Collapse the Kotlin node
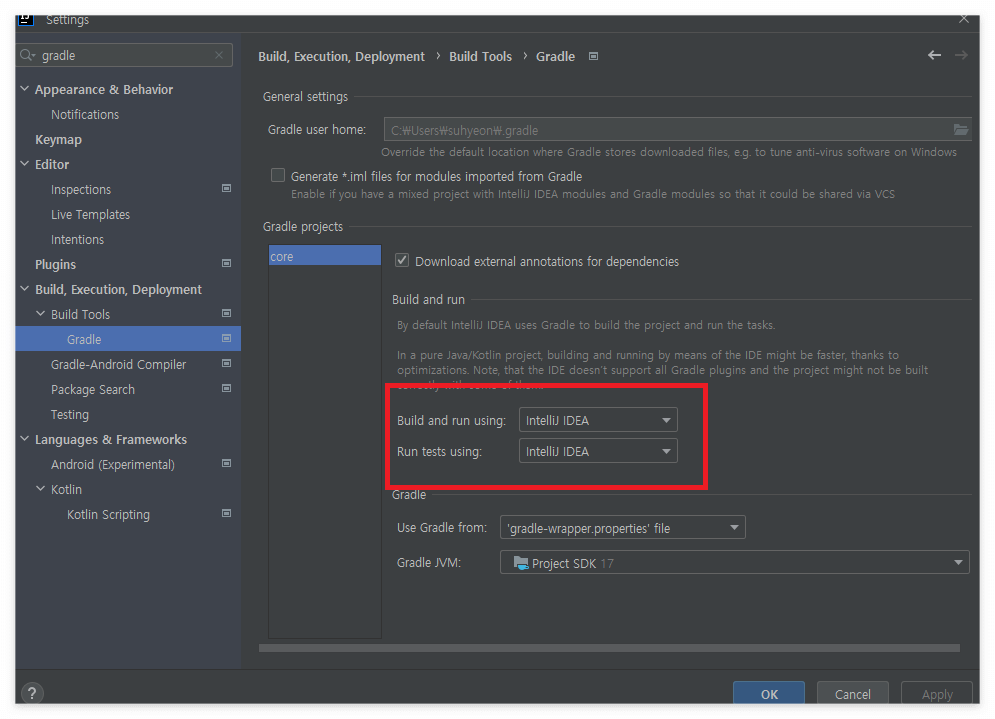 point(41,489)
